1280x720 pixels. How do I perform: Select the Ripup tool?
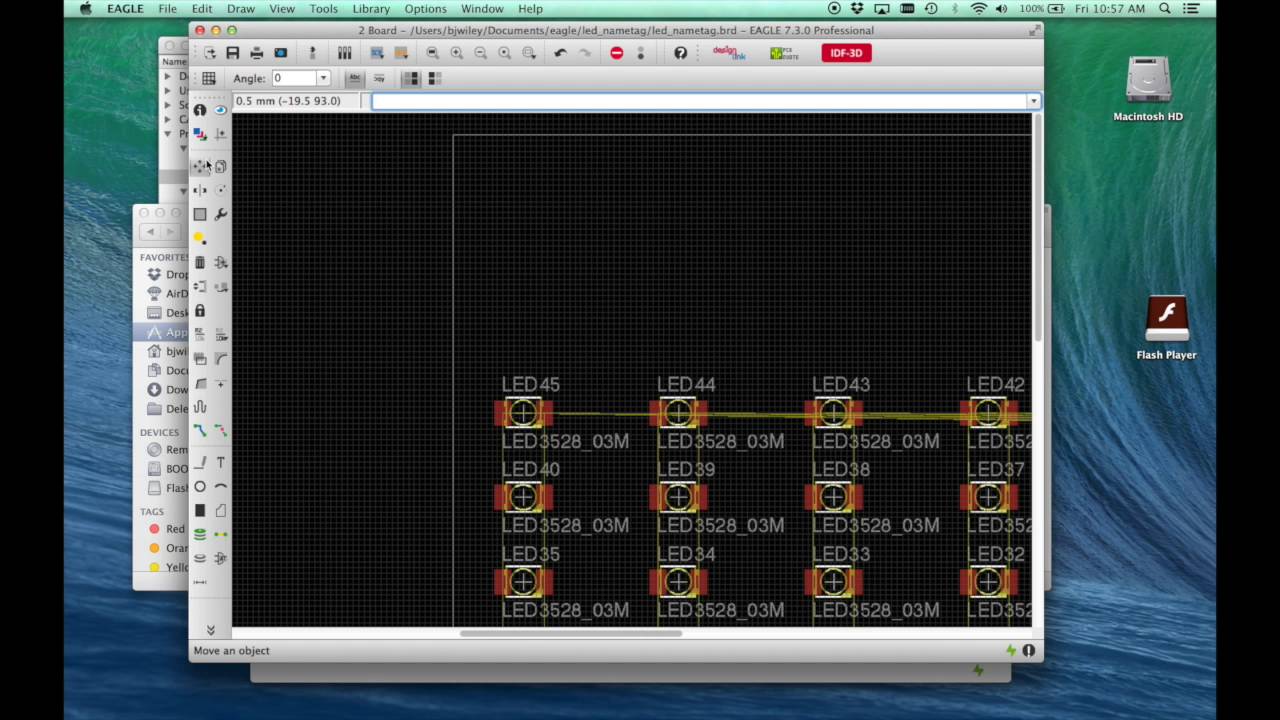click(221, 431)
